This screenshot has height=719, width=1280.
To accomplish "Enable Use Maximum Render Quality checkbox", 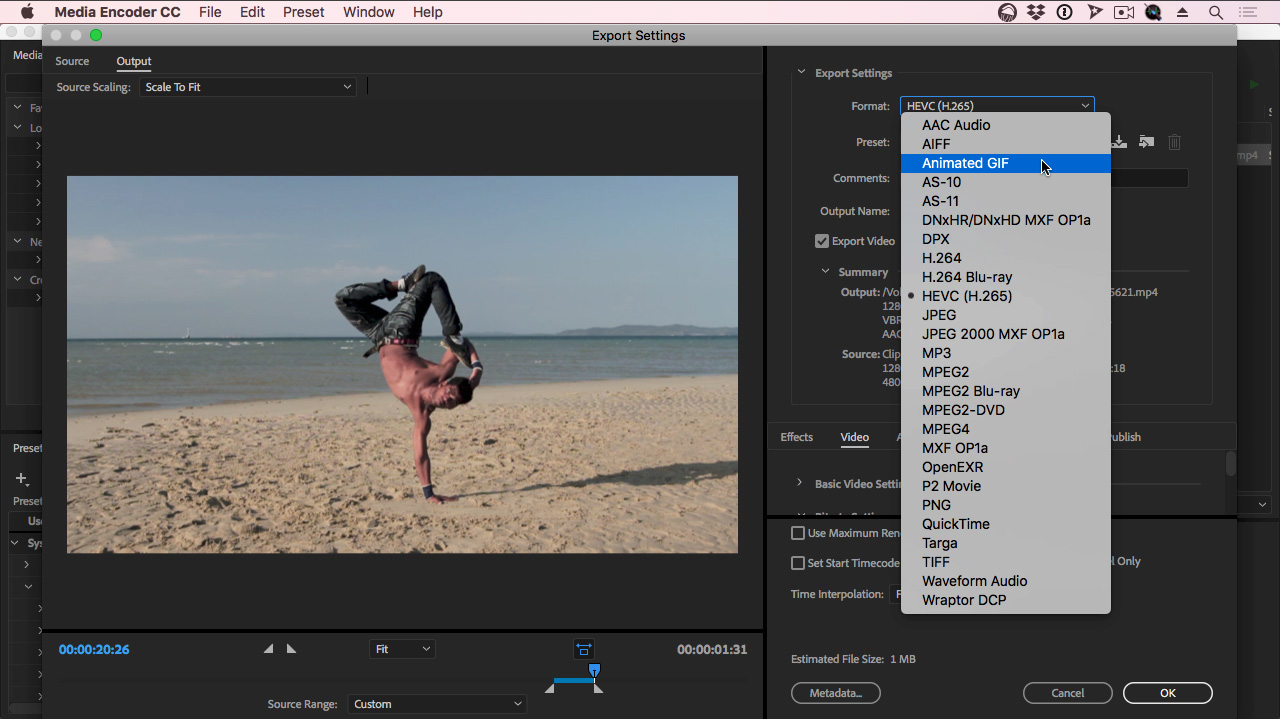I will (x=798, y=533).
